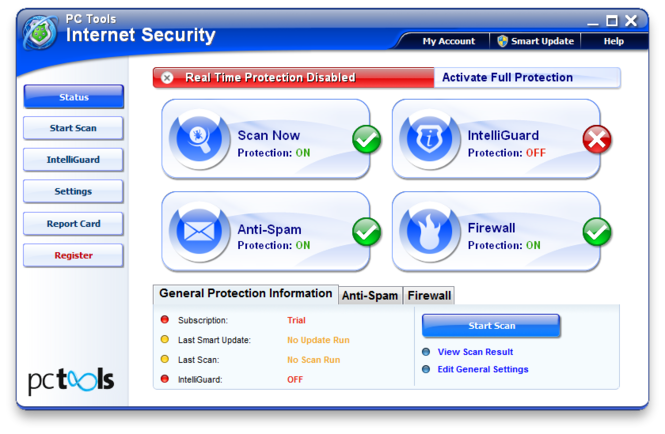This screenshot has height=434, width=665.
Task: Click the Anti-Spam card title
Action: (x=269, y=229)
